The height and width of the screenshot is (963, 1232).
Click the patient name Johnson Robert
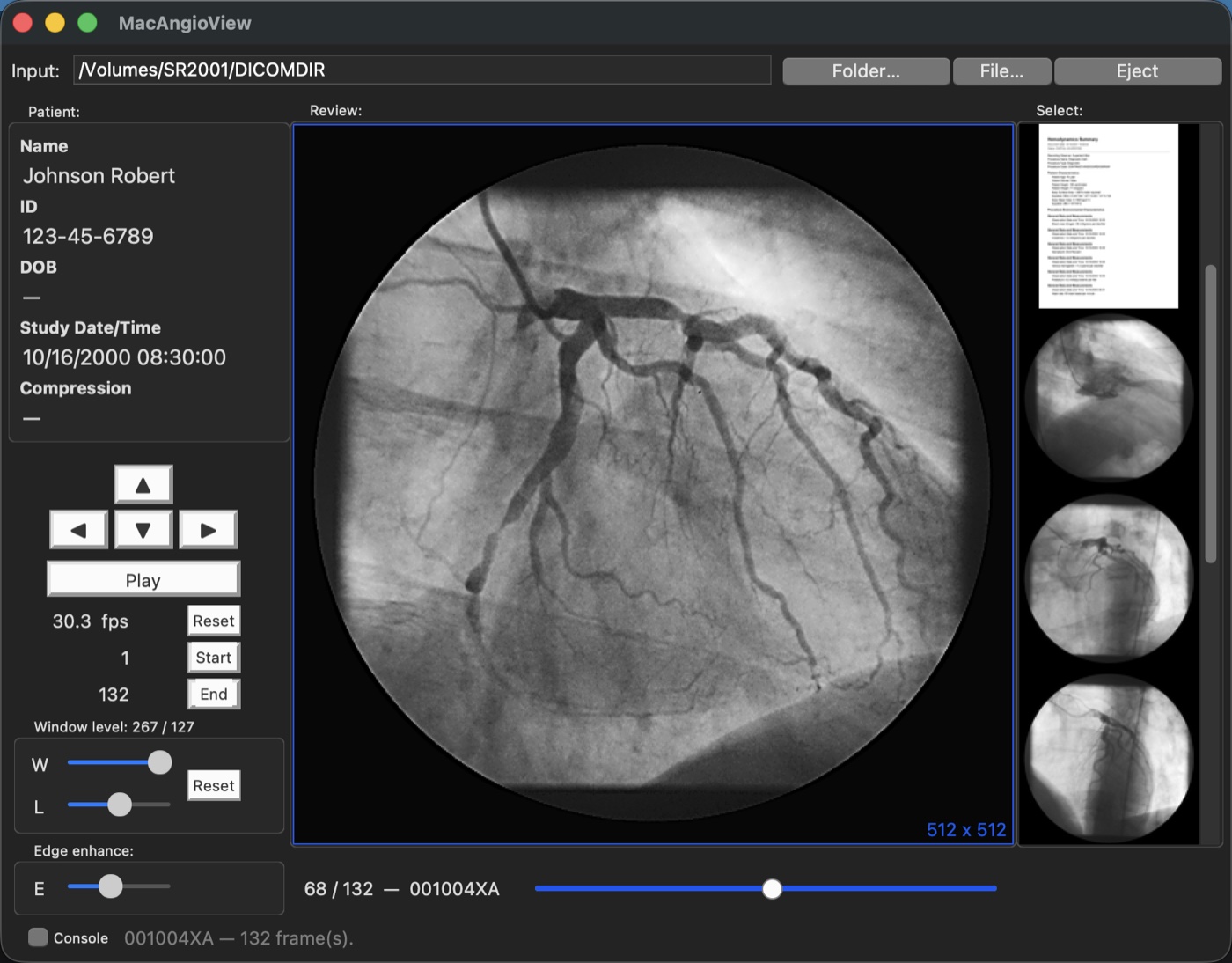click(99, 176)
